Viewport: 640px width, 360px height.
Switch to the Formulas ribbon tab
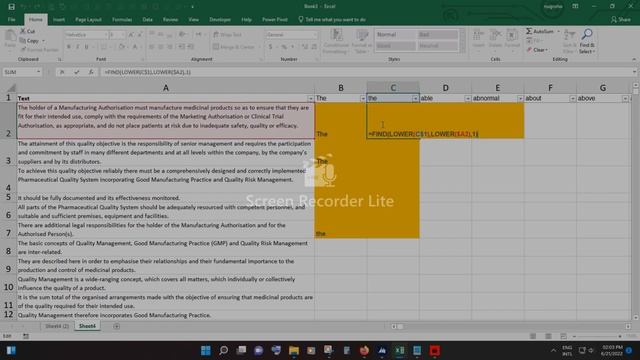(x=122, y=20)
